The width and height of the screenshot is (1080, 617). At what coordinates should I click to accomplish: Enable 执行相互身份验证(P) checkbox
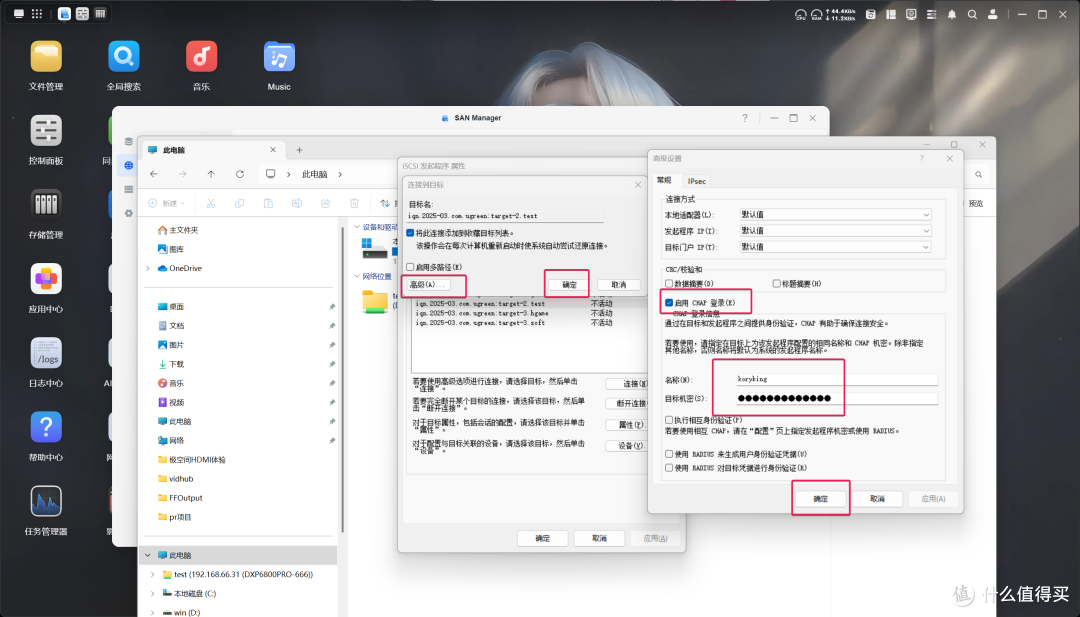pos(669,419)
